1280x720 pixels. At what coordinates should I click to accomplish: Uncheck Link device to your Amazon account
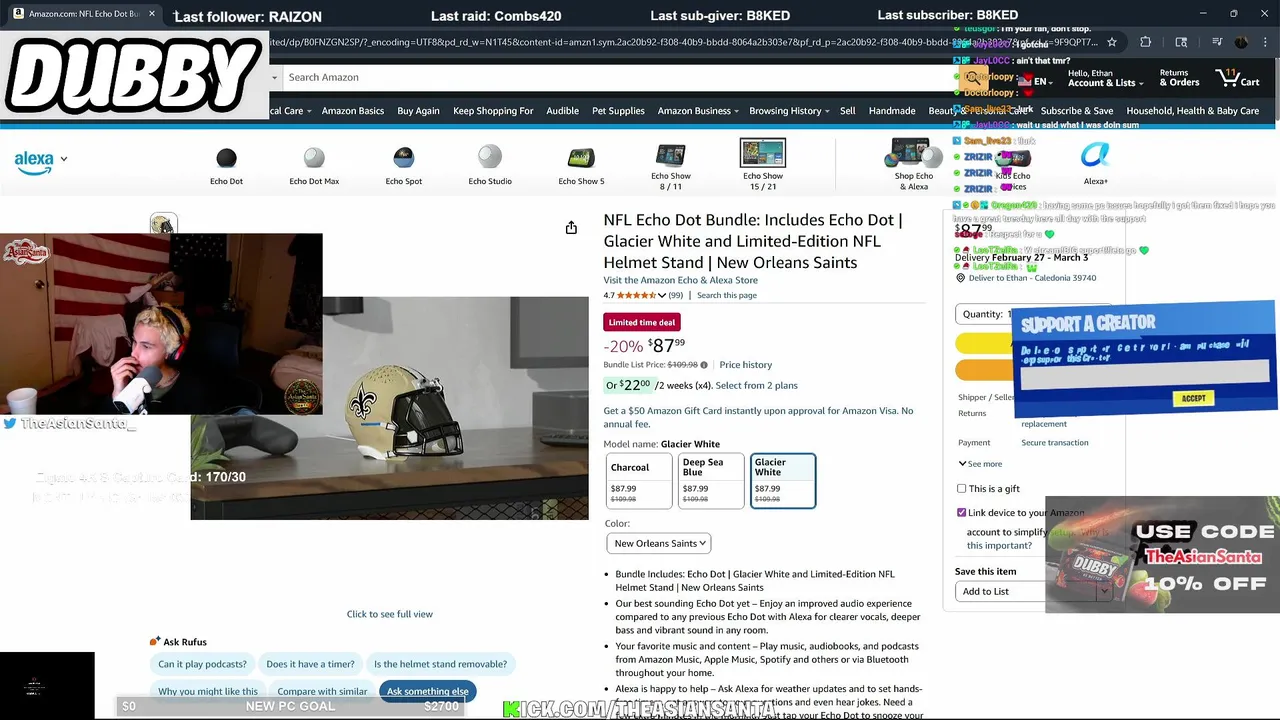click(x=962, y=513)
